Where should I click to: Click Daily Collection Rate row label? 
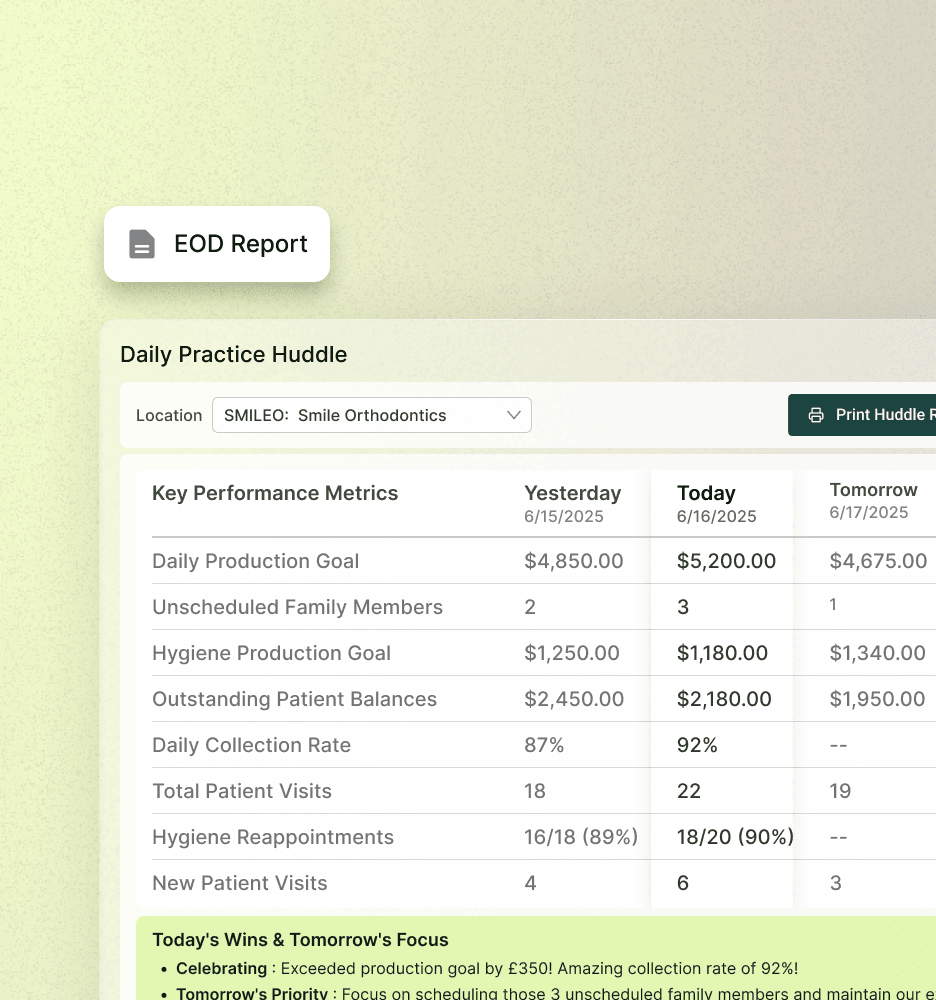pyautogui.click(x=251, y=745)
